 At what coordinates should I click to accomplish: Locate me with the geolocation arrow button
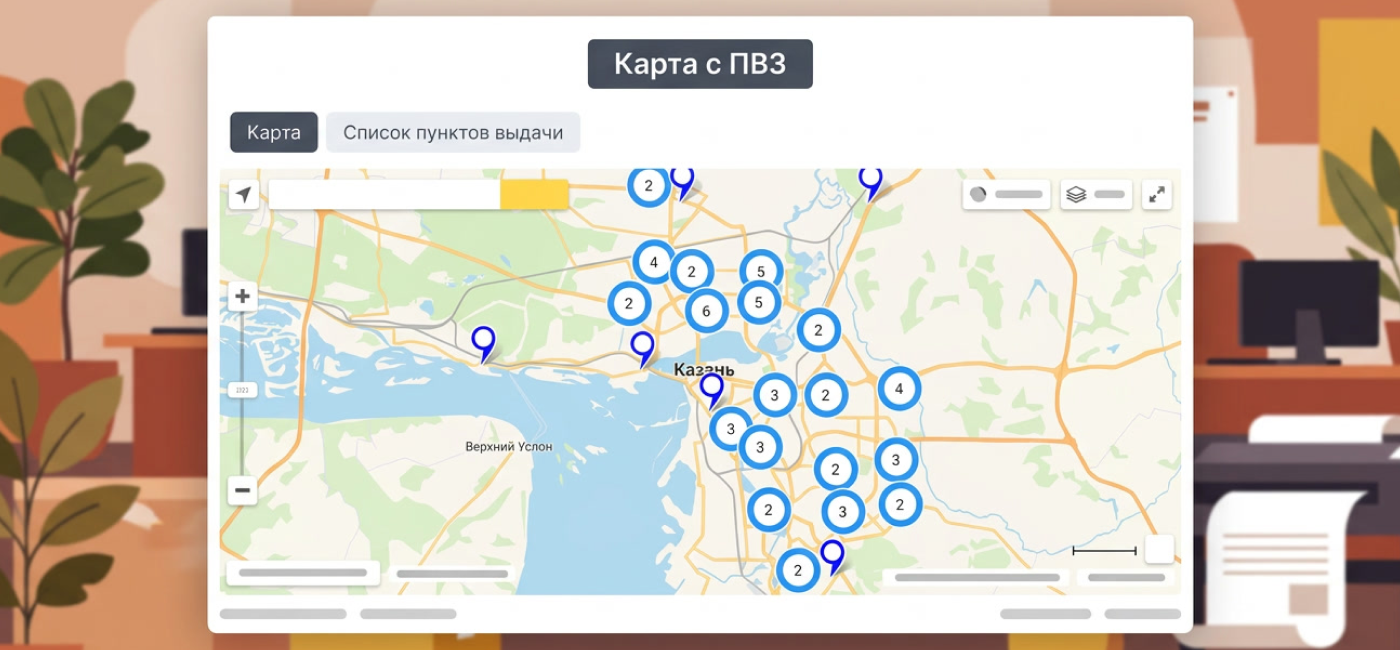point(244,194)
